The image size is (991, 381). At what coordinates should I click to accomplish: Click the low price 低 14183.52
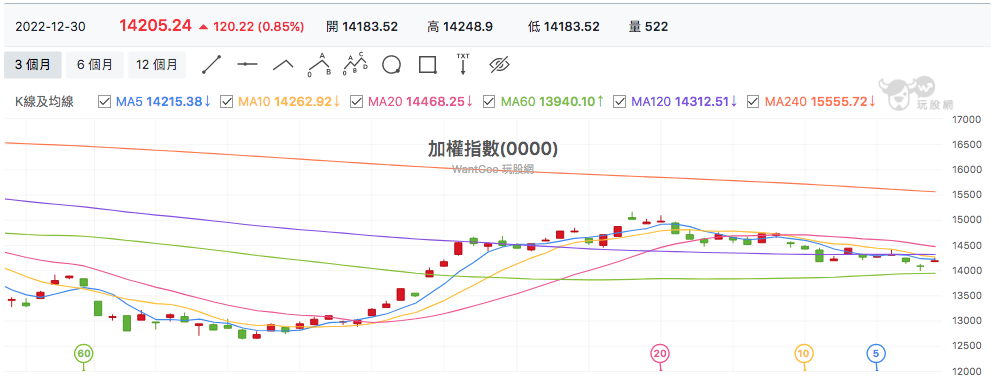click(564, 27)
